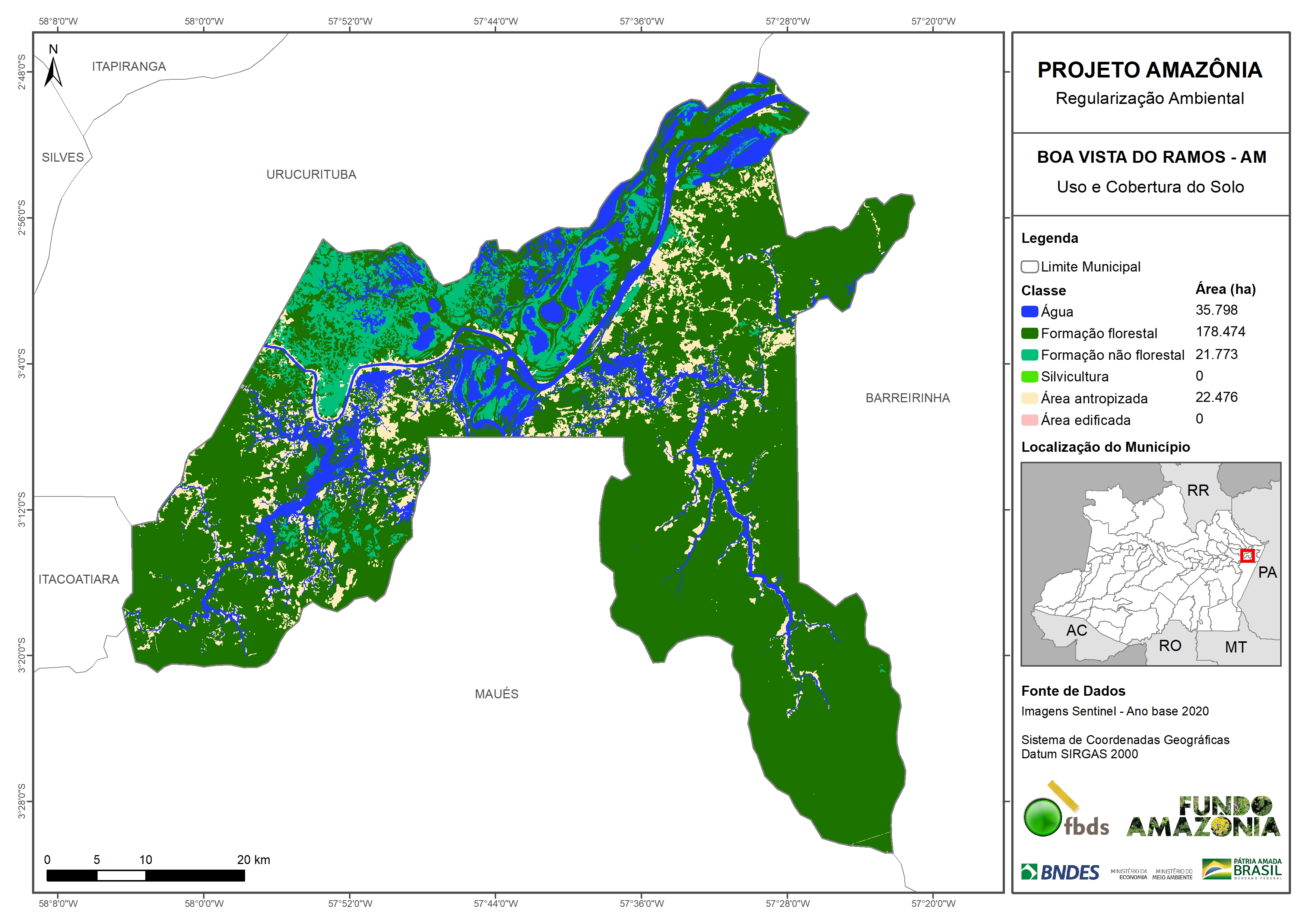Click the scale bar at 10 km
This screenshot has height=924, width=1307.
click(x=146, y=876)
